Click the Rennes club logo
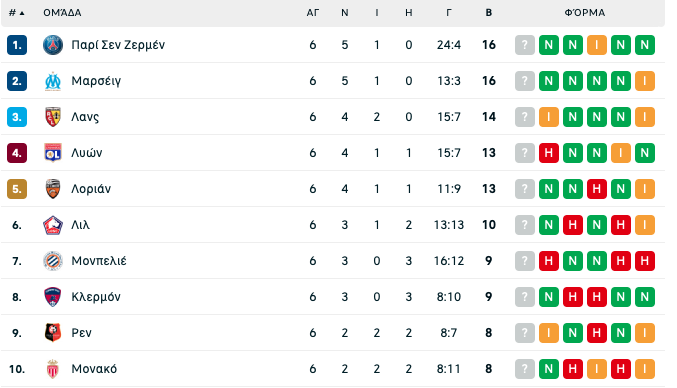677x388 pixels. click(x=53, y=333)
